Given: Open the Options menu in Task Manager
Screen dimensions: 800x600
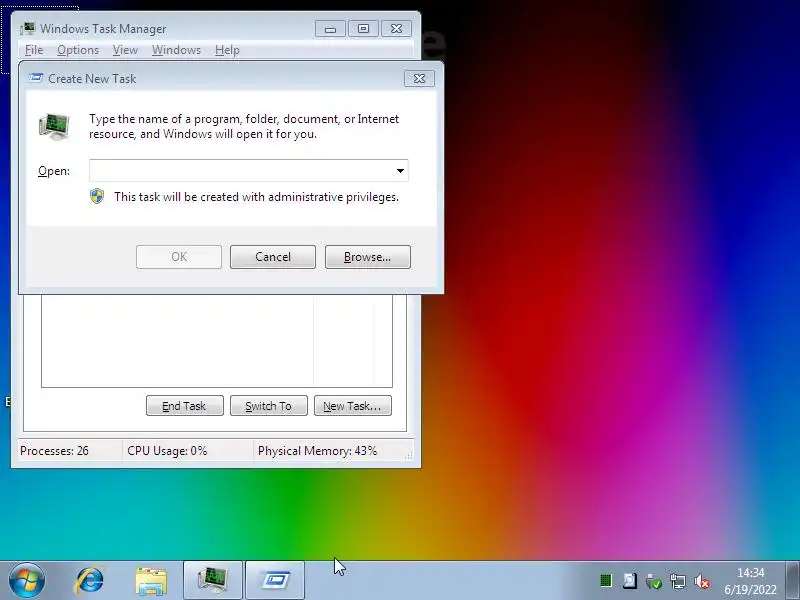Looking at the screenshot, I should pos(78,50).
